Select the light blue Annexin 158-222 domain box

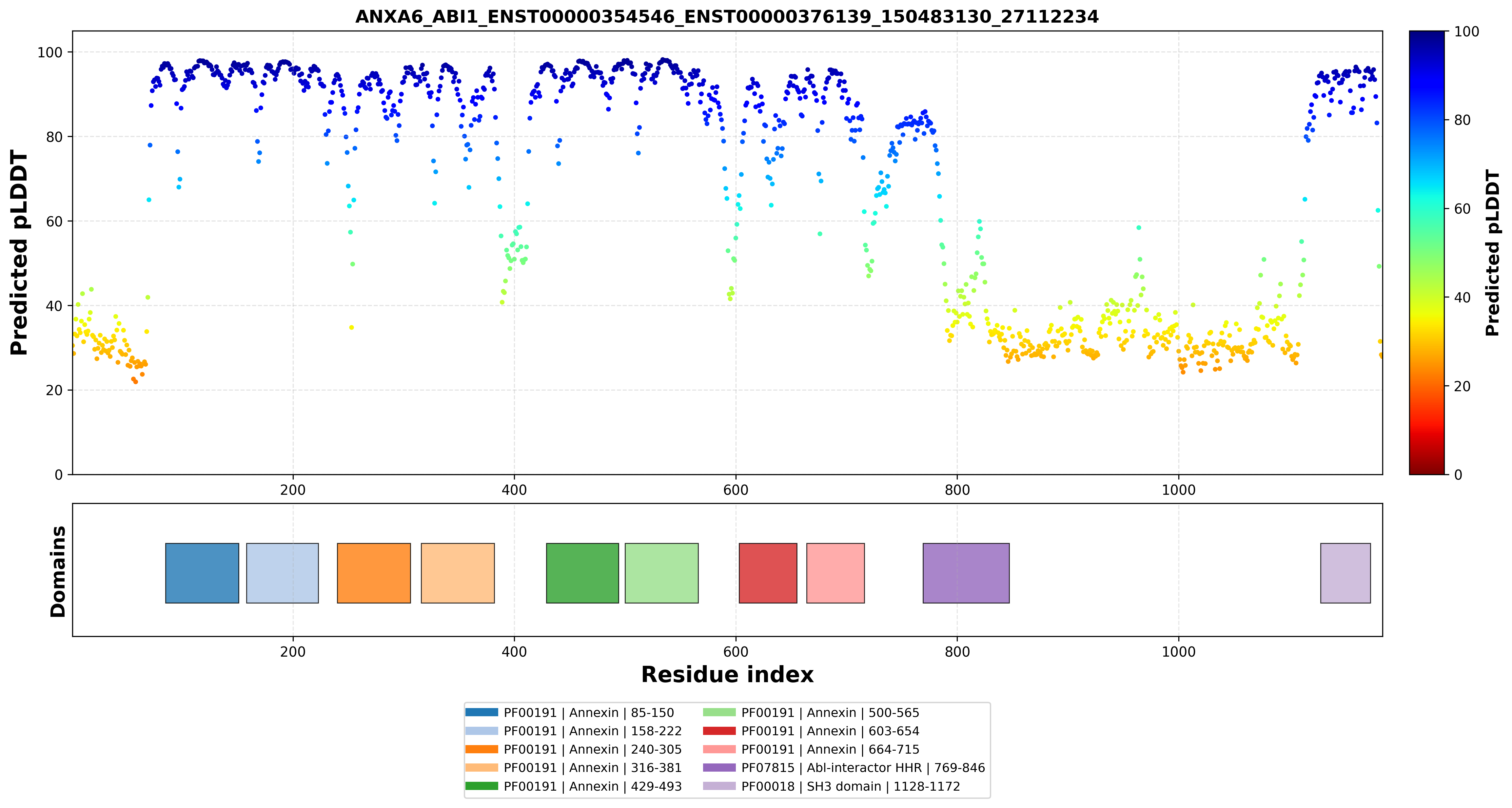click(x=282, y=573)
